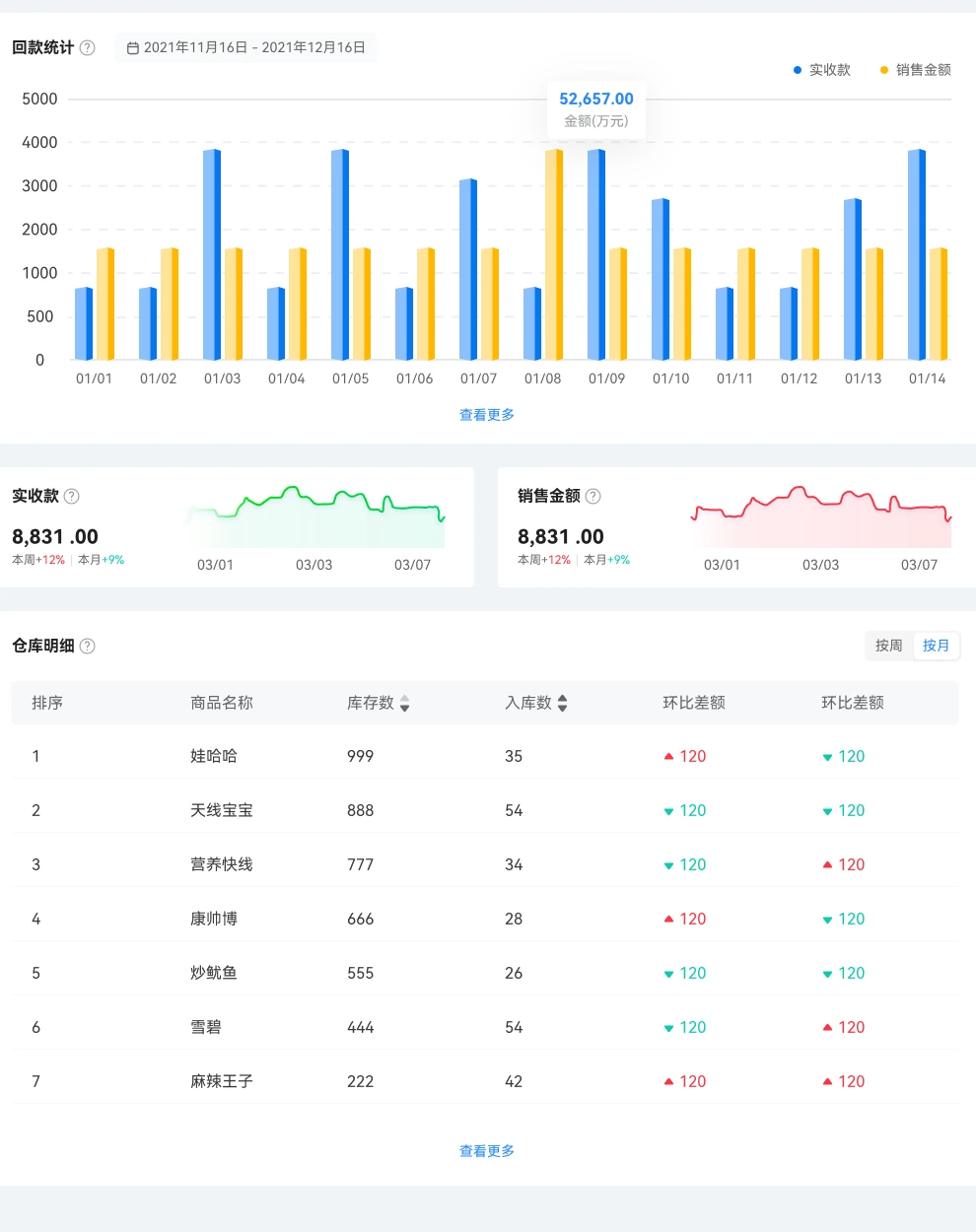Click 入库数 value 42 in 麻辣王子 row
976x1232 pixels.
pos(514,1081)
